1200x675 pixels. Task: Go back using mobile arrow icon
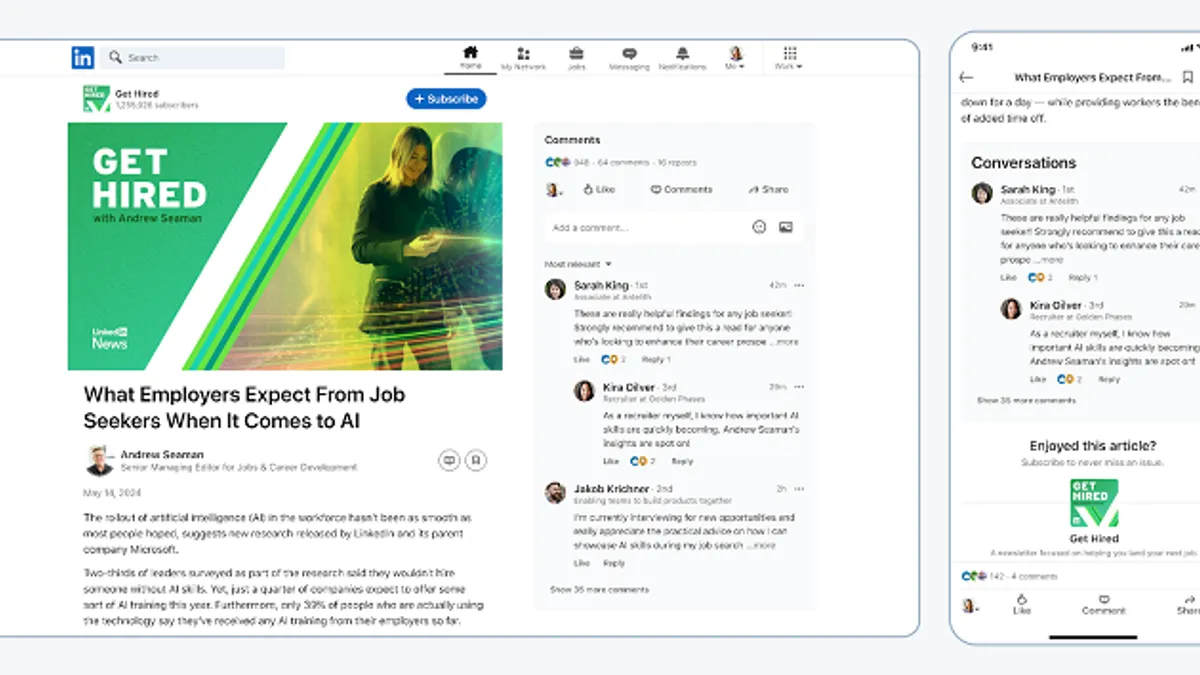click(x=966, y=77)
